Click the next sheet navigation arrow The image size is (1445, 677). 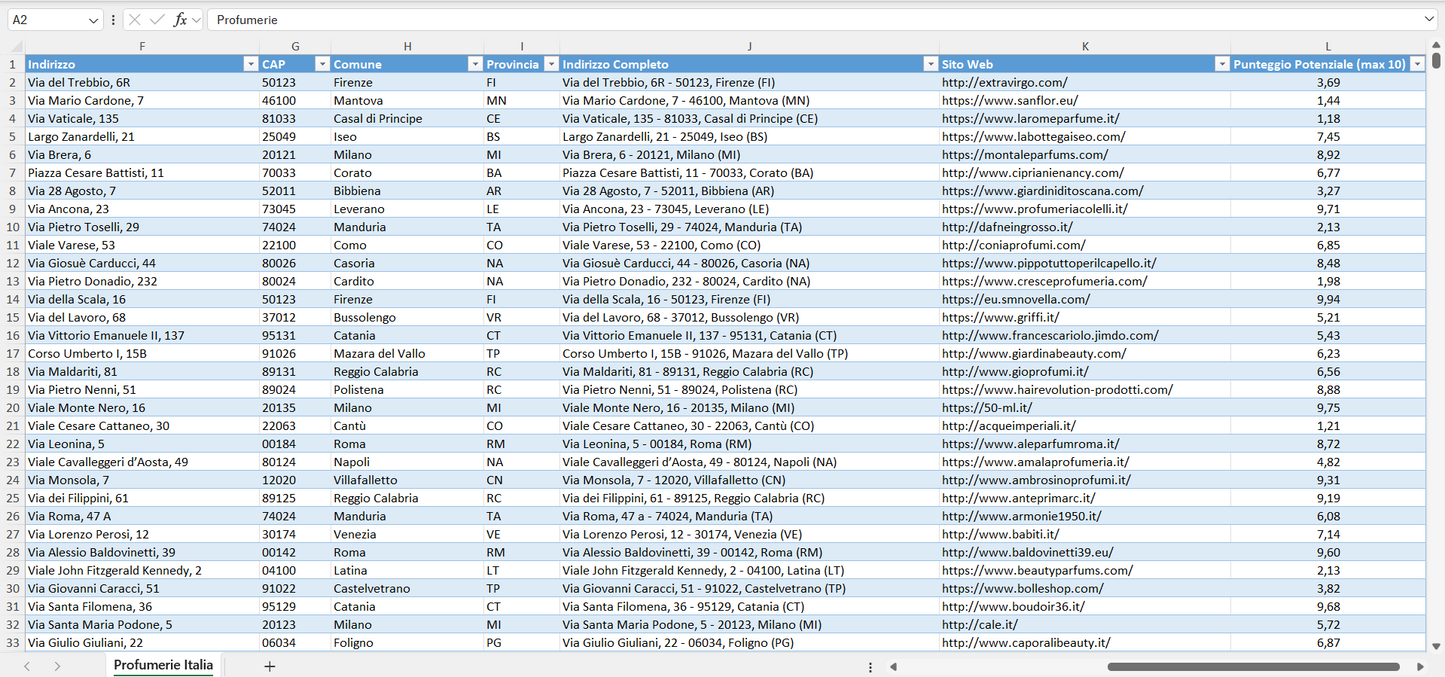point(57,666)
